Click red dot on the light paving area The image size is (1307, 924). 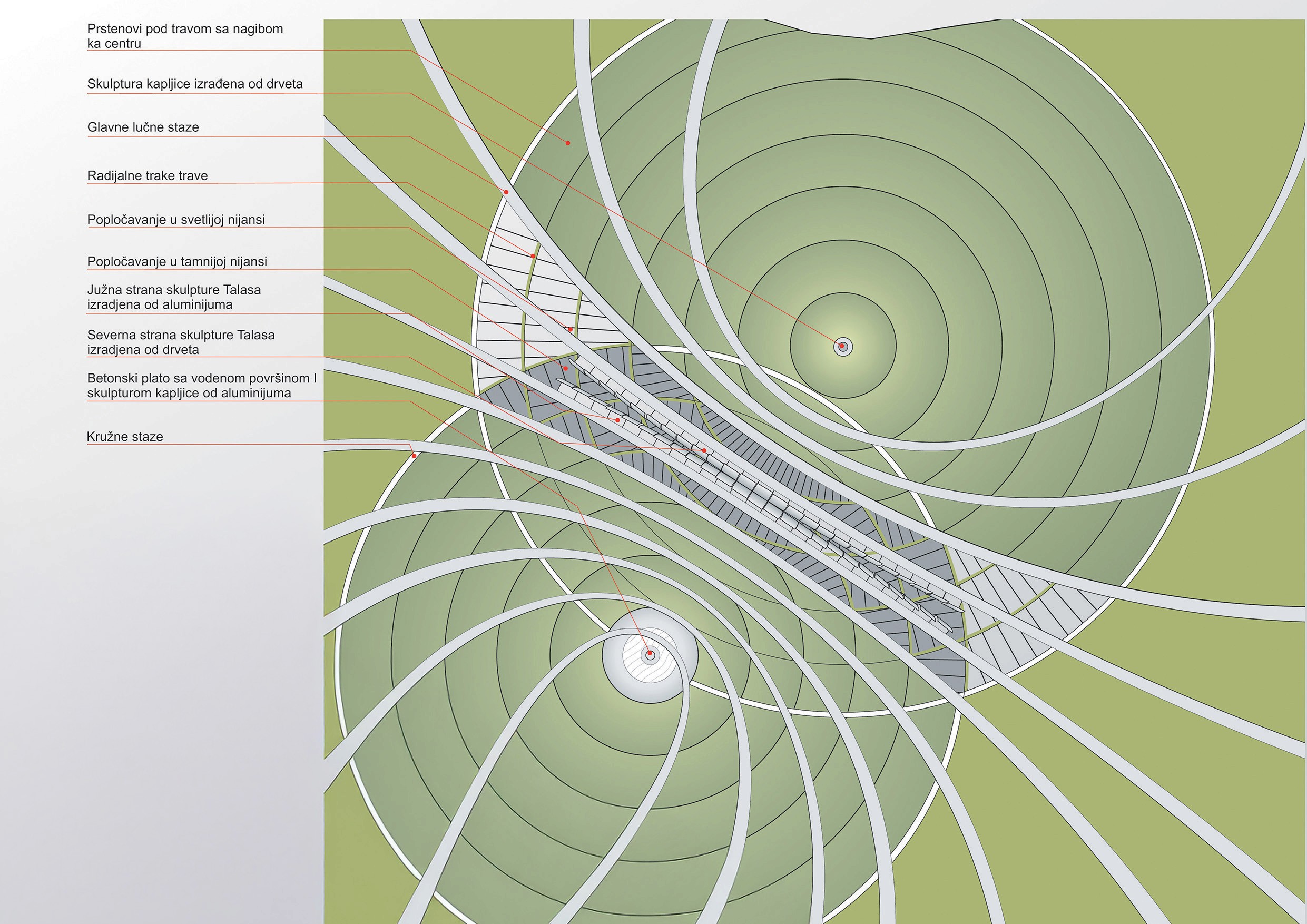pos(571,329)
